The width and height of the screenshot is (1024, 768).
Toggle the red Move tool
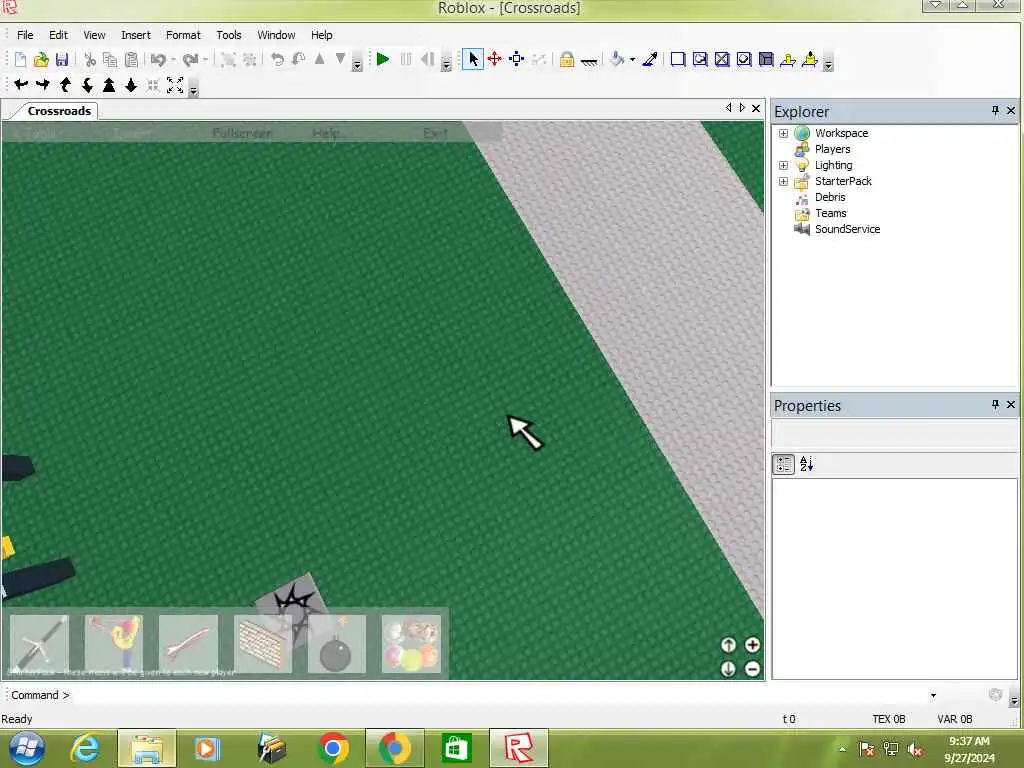pos(494,59)
